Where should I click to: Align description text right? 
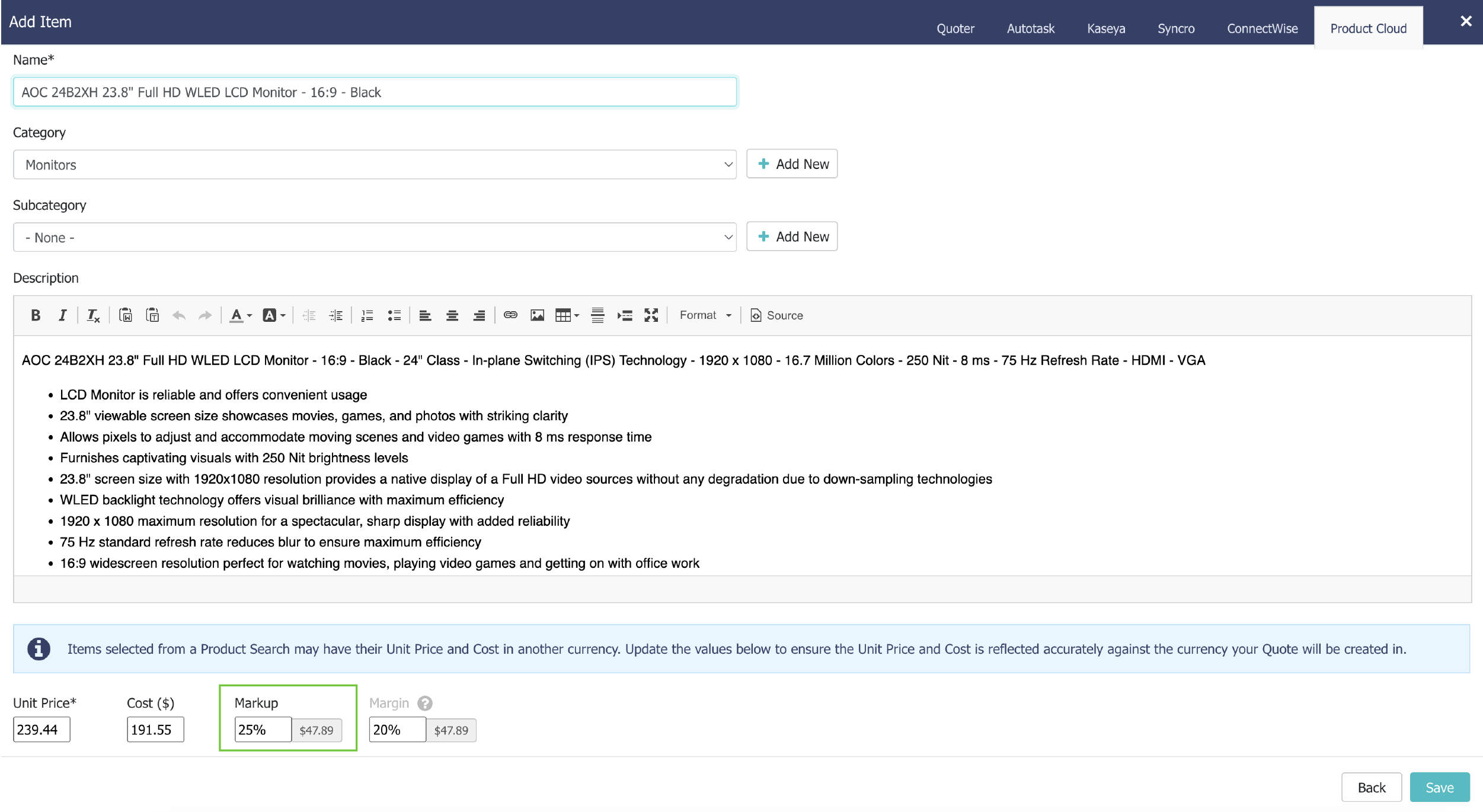(x=479, y=315)
